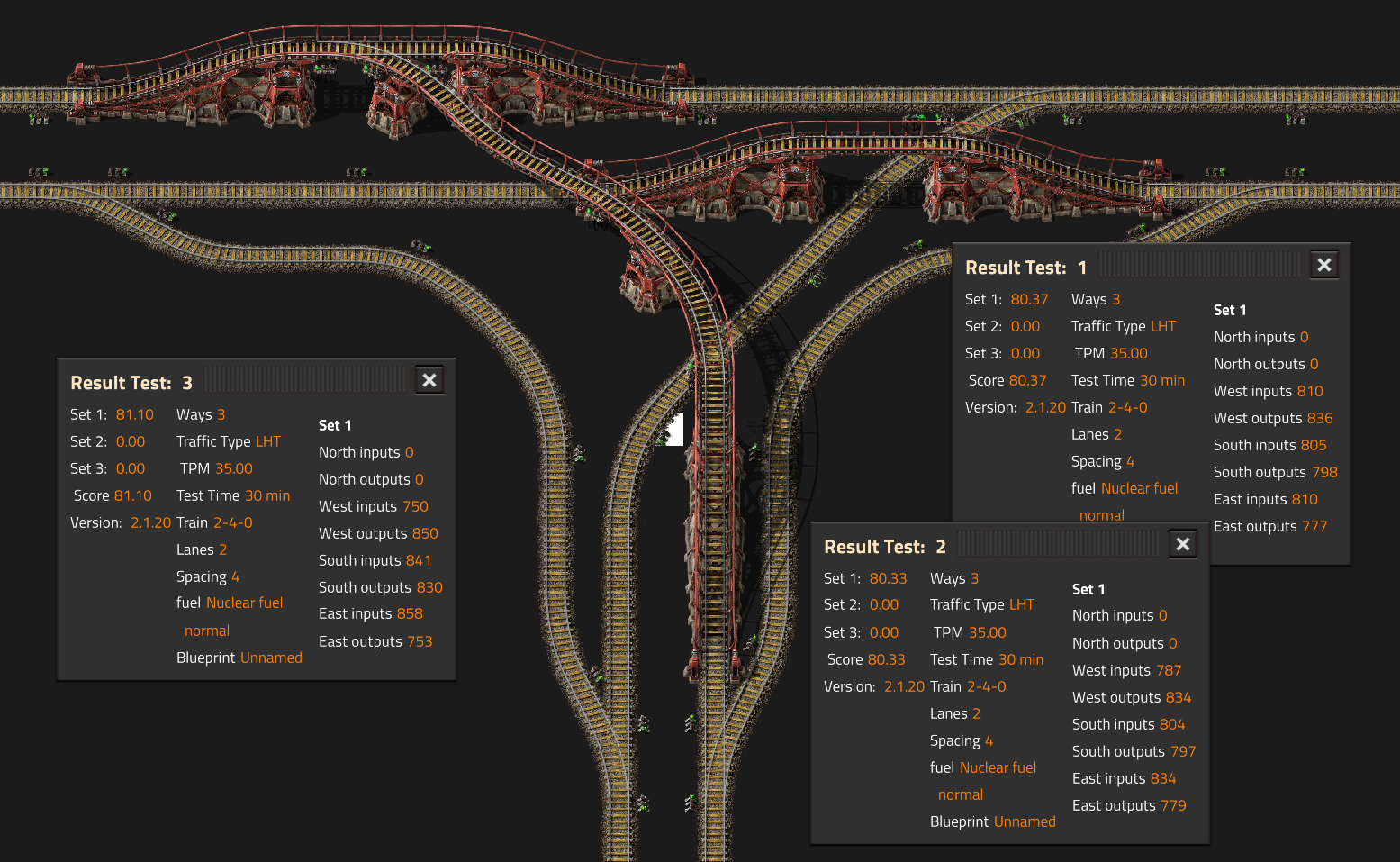Click South inputs 841 in Test 3

click(375, 560)
